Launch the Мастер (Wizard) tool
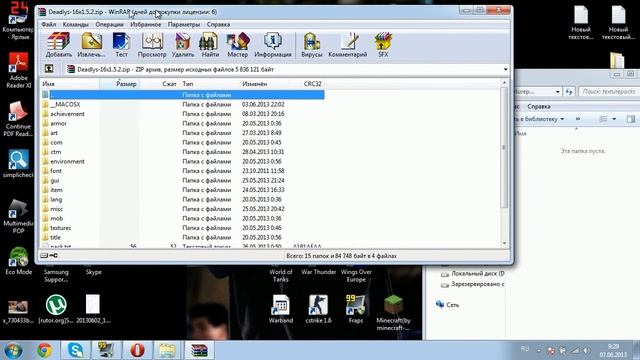The image size is (640, 360). pyautogui.click(x=238, y=44)
